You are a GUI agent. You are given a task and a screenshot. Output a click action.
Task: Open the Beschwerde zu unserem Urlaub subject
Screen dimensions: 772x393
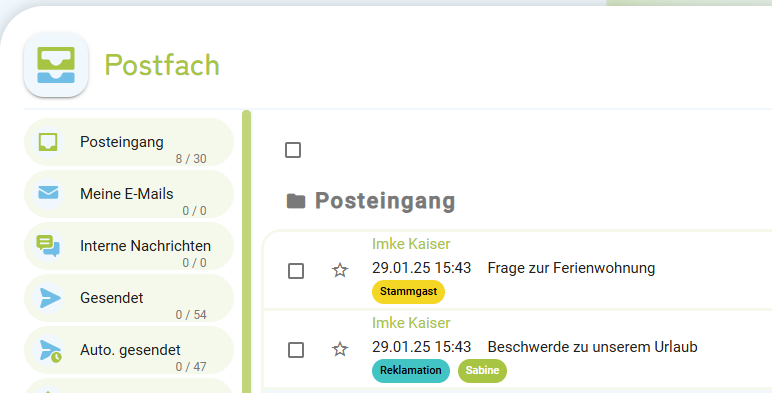tap(592, 347)
